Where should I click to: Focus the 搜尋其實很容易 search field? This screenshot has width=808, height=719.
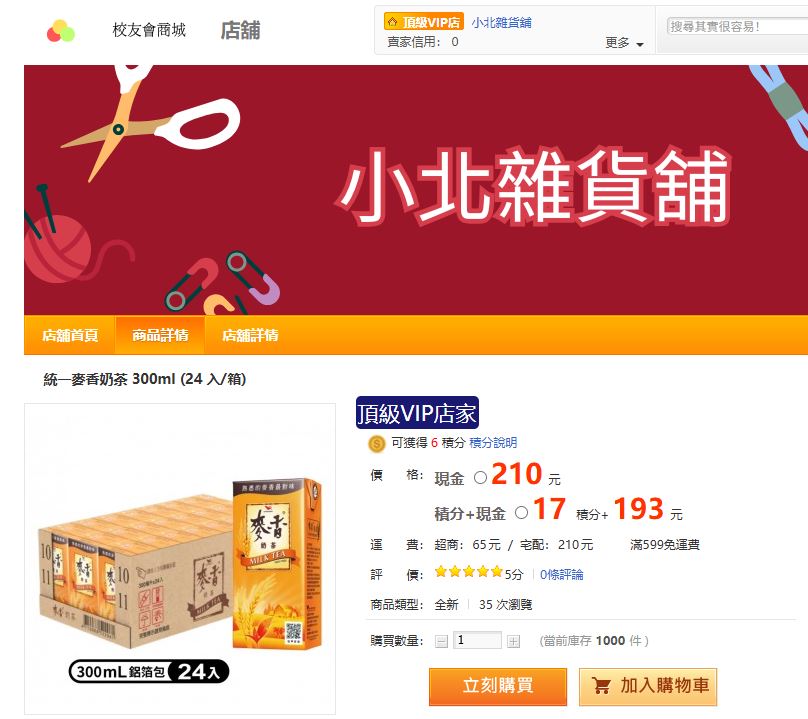pos(737,26)
